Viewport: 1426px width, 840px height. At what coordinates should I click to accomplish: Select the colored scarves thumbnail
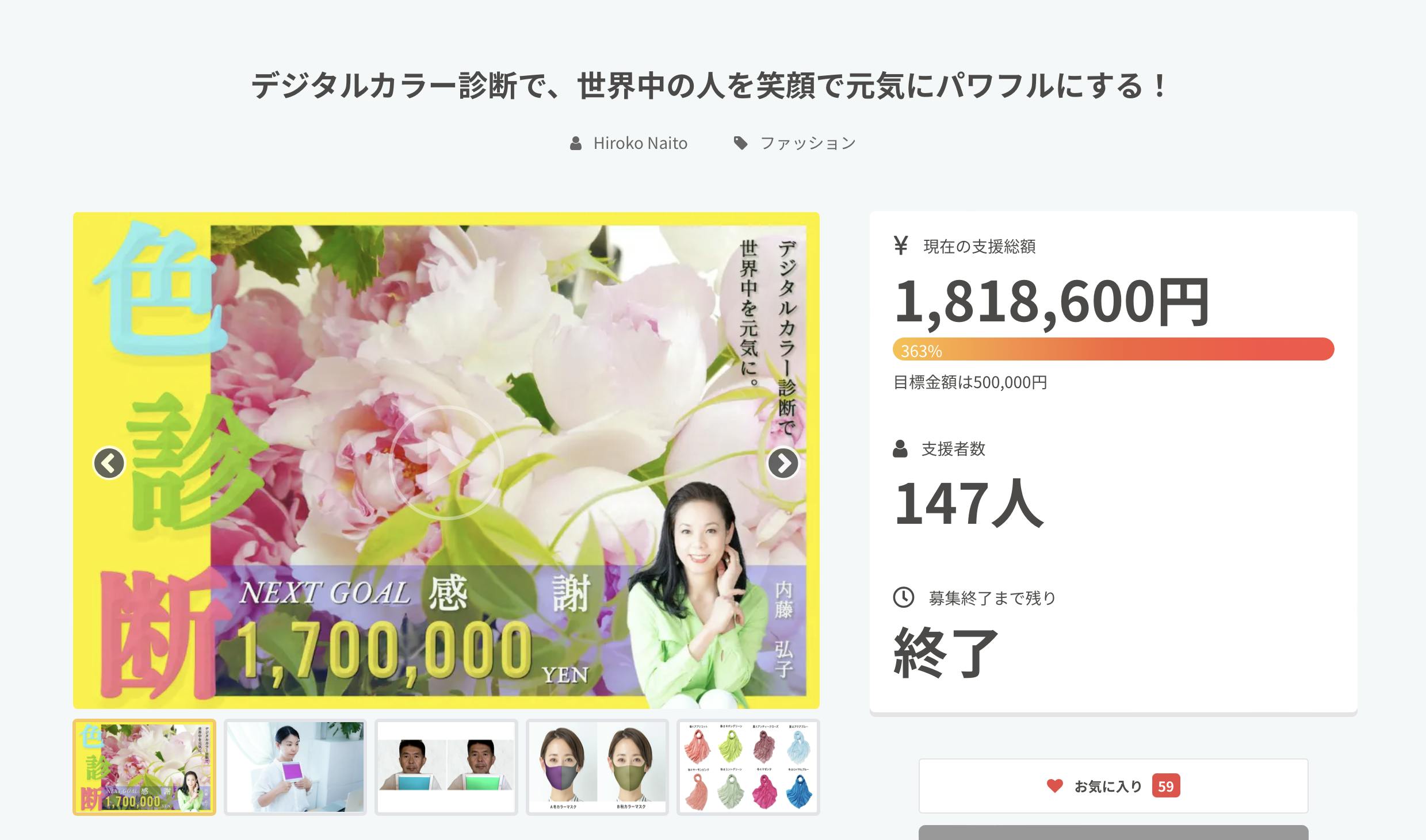point(748,767)
